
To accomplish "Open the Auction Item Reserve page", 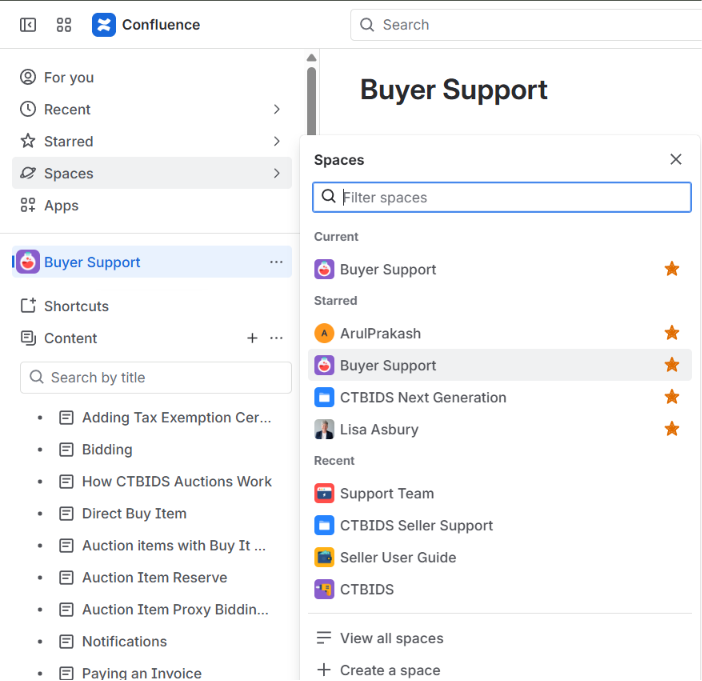I will (154, 578).
